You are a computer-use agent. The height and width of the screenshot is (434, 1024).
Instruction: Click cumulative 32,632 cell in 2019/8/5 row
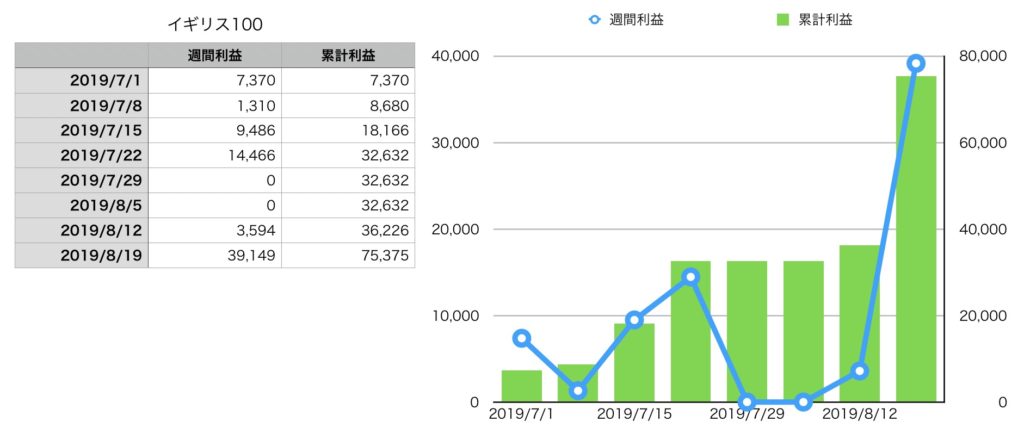pos(348,205)
